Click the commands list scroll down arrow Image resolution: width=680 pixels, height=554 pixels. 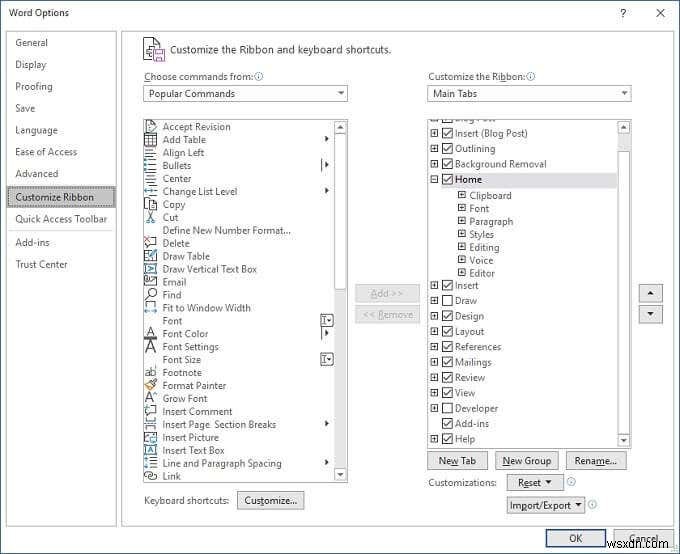[340, 475]
